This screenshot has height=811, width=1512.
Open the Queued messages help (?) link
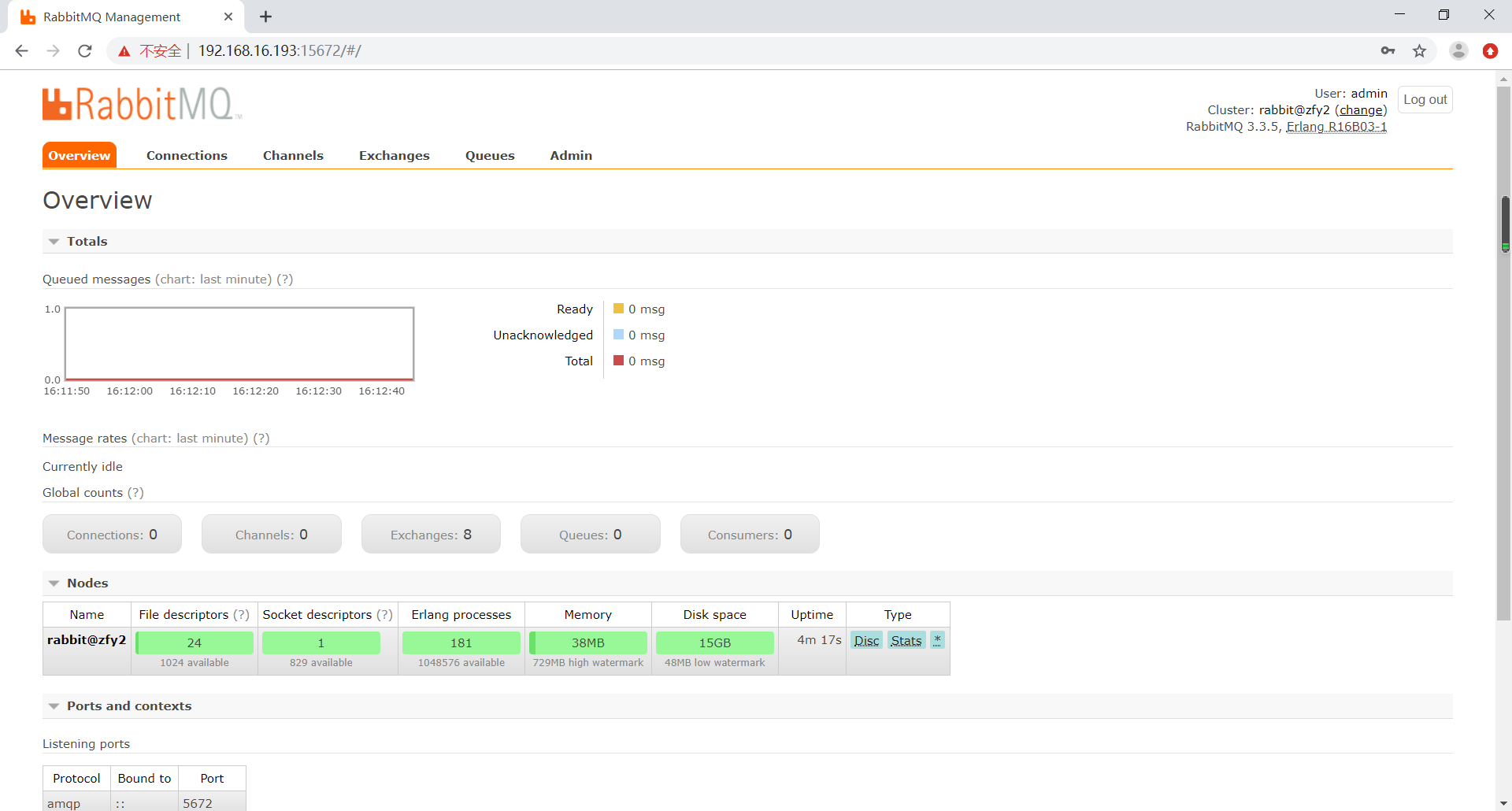pos(285,280)
